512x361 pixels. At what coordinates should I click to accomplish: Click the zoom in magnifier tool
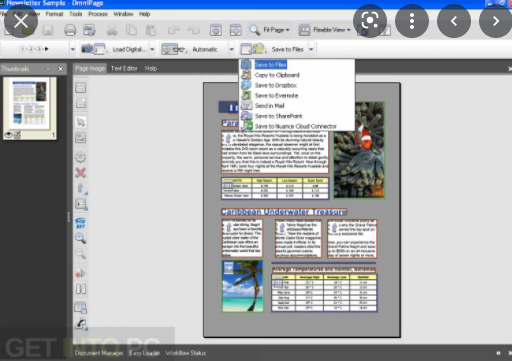click(x=80, y=238)
